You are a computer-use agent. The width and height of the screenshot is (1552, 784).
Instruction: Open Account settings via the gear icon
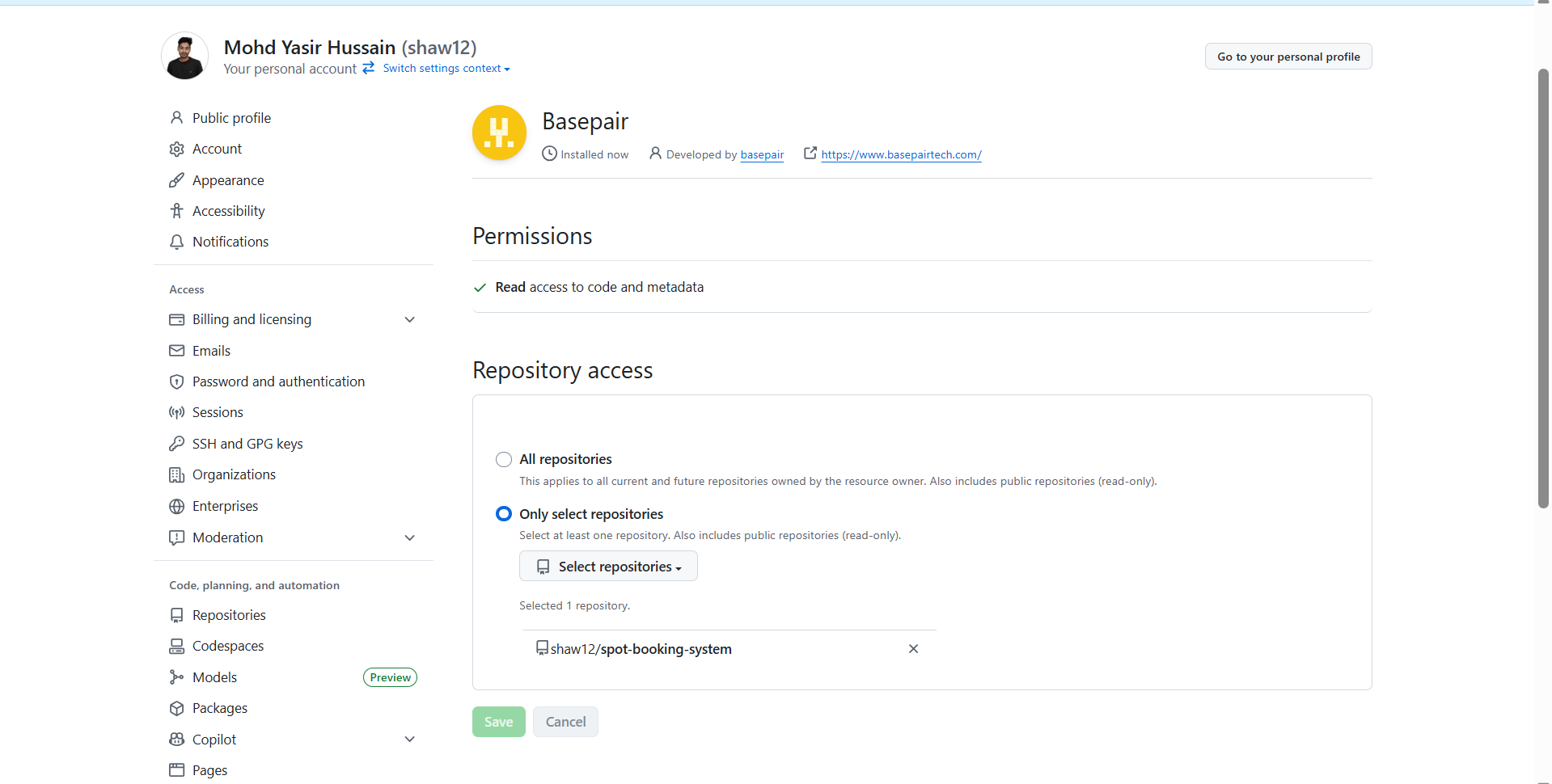[x=176, y=149]
